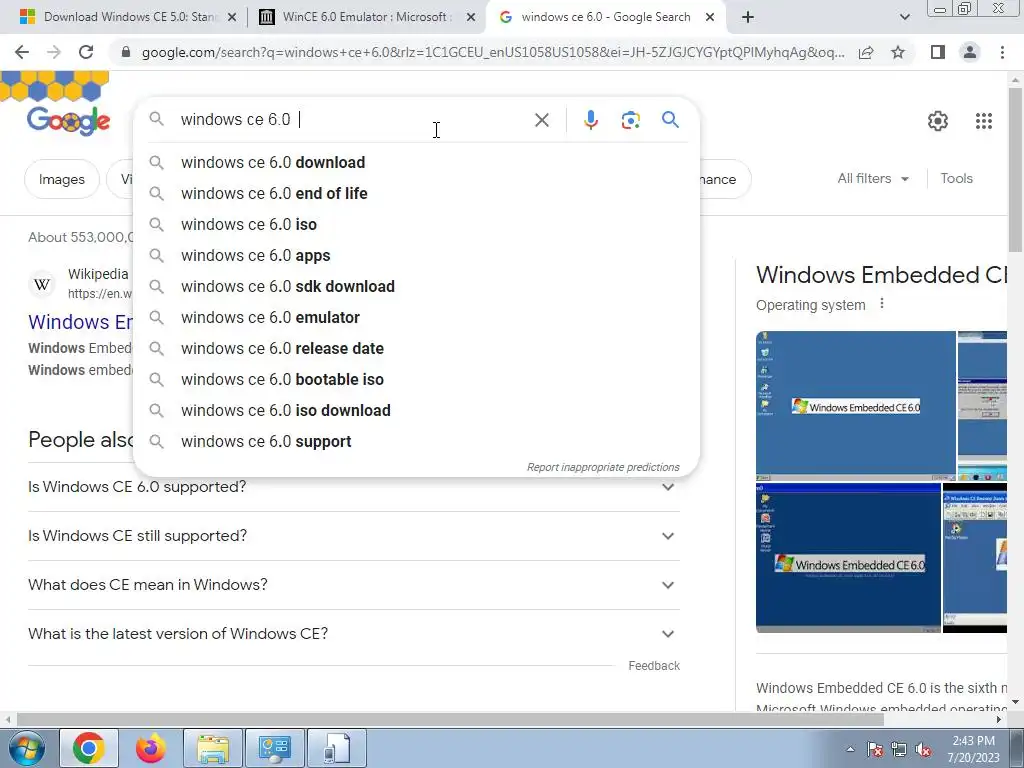Screen dimensions: 1024x768
Task: Expand 'Is Windows CE still supported?'
Action: [x=354, y=536]
